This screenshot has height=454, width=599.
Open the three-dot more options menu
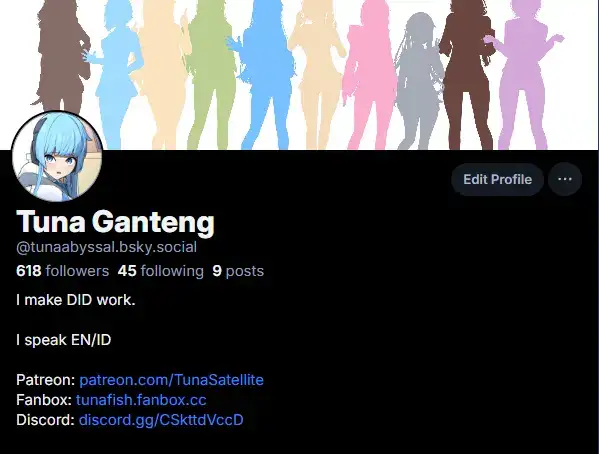click(x=565, y=179)
